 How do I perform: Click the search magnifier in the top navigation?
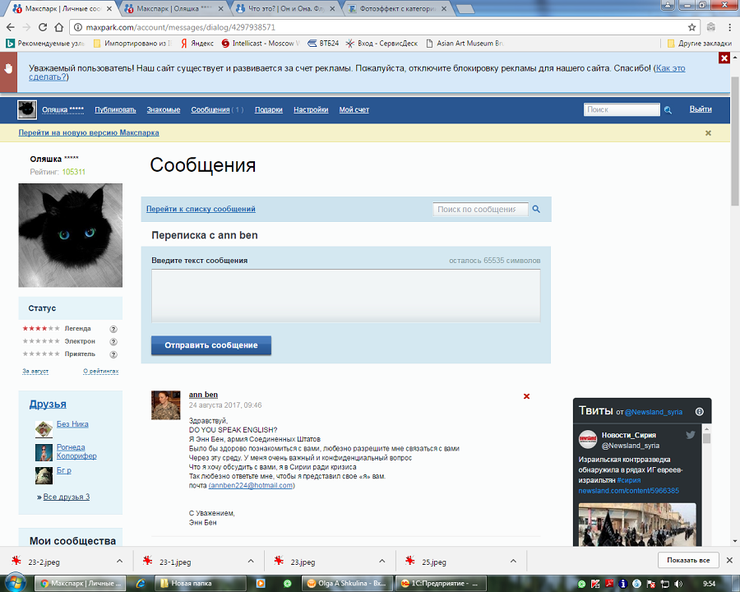(668, 109)
